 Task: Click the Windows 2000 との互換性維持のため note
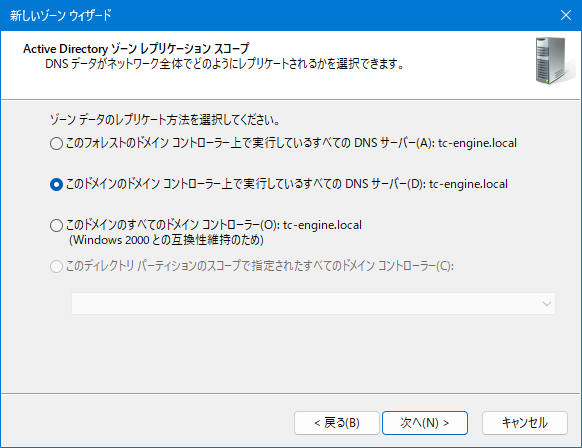point(166,240)
